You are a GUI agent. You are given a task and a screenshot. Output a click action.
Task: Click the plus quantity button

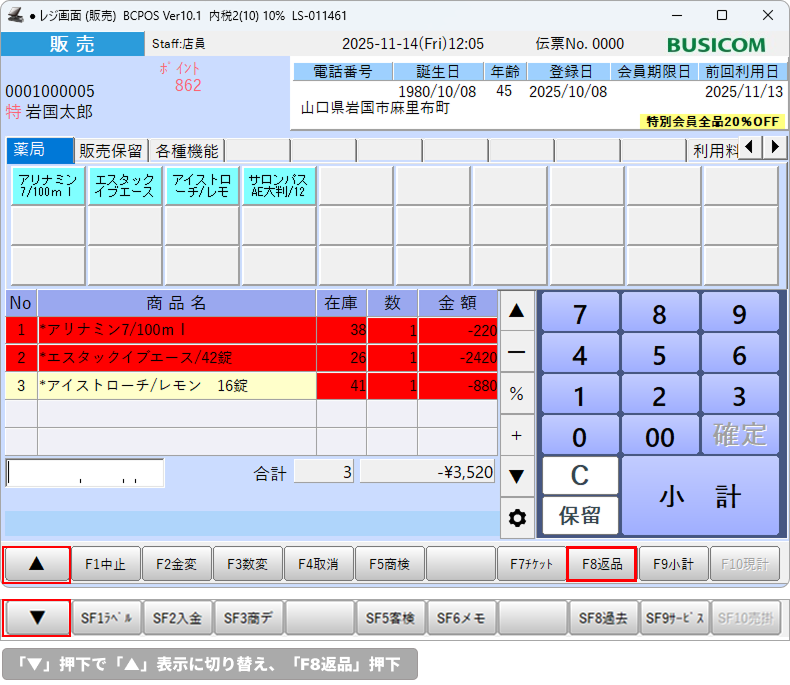coord(516,435)
